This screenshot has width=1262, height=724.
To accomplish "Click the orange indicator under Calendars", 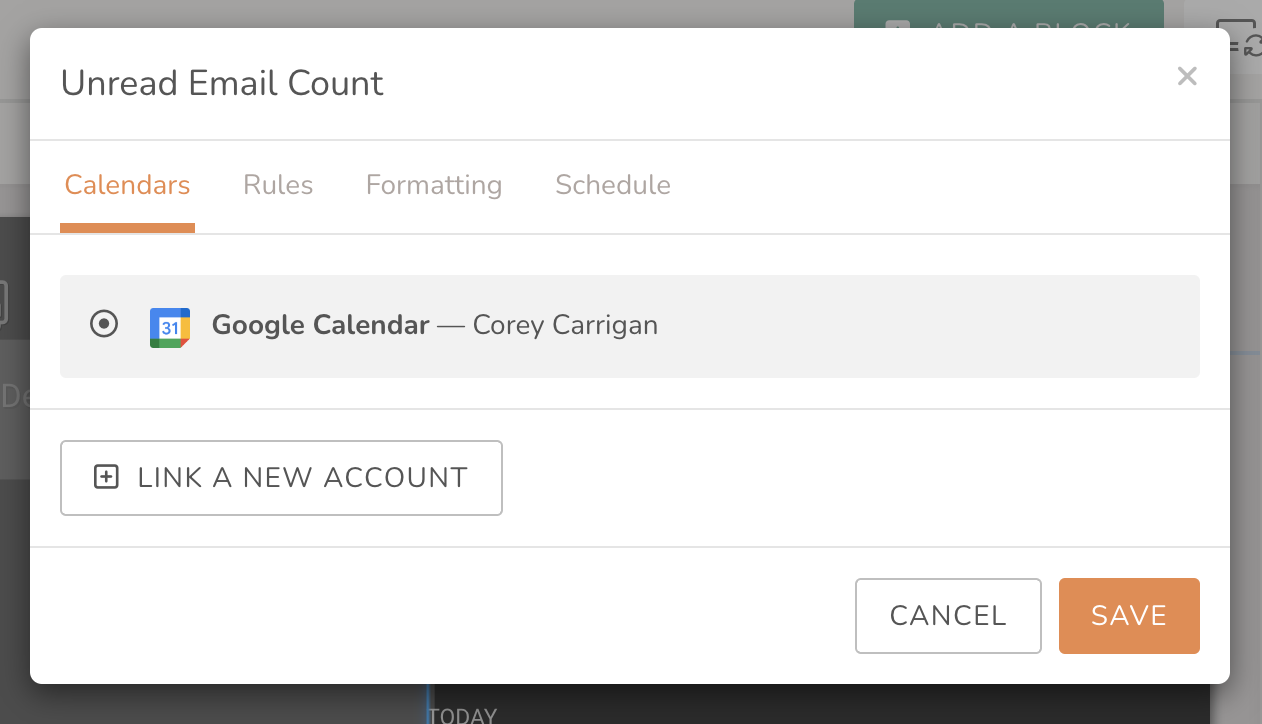I will [127, 228].
